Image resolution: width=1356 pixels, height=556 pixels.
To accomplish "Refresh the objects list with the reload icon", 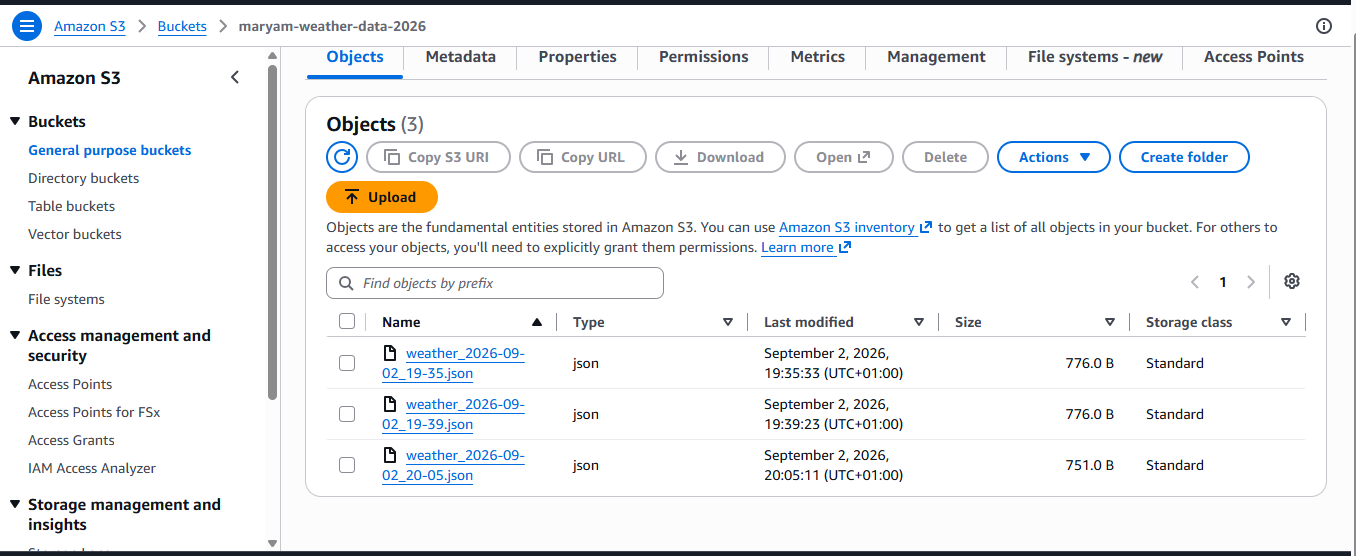I will [x=342, y=157].
